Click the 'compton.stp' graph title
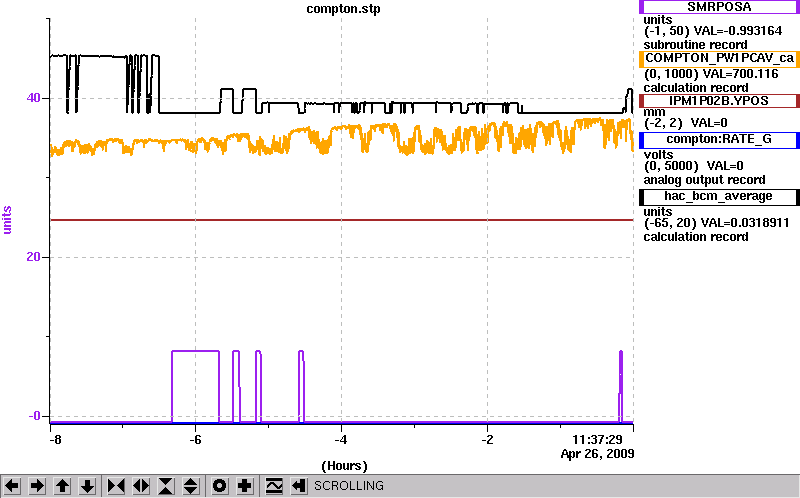Viewport: 800px width, 498px height. tap(343, 9)
